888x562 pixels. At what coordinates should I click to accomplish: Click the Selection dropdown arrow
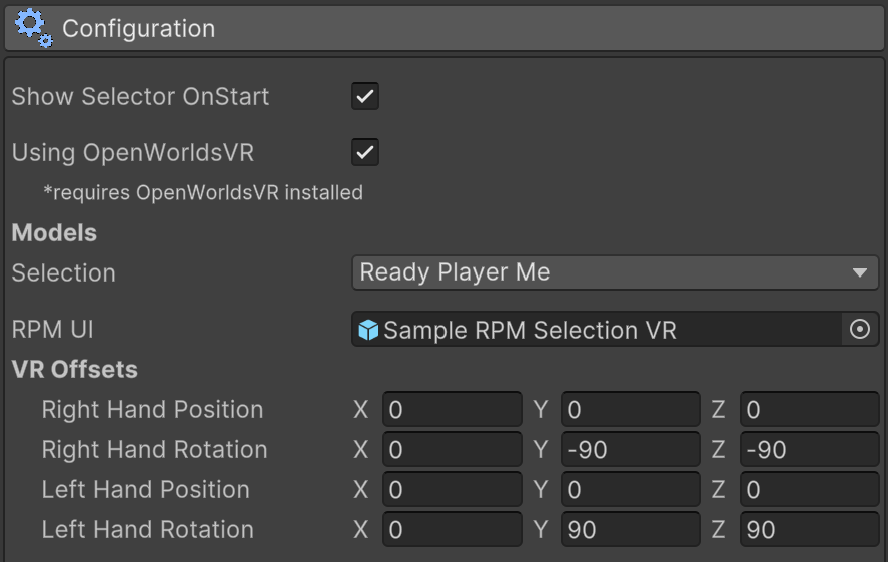pyautogui.click(x=859, y=273)
